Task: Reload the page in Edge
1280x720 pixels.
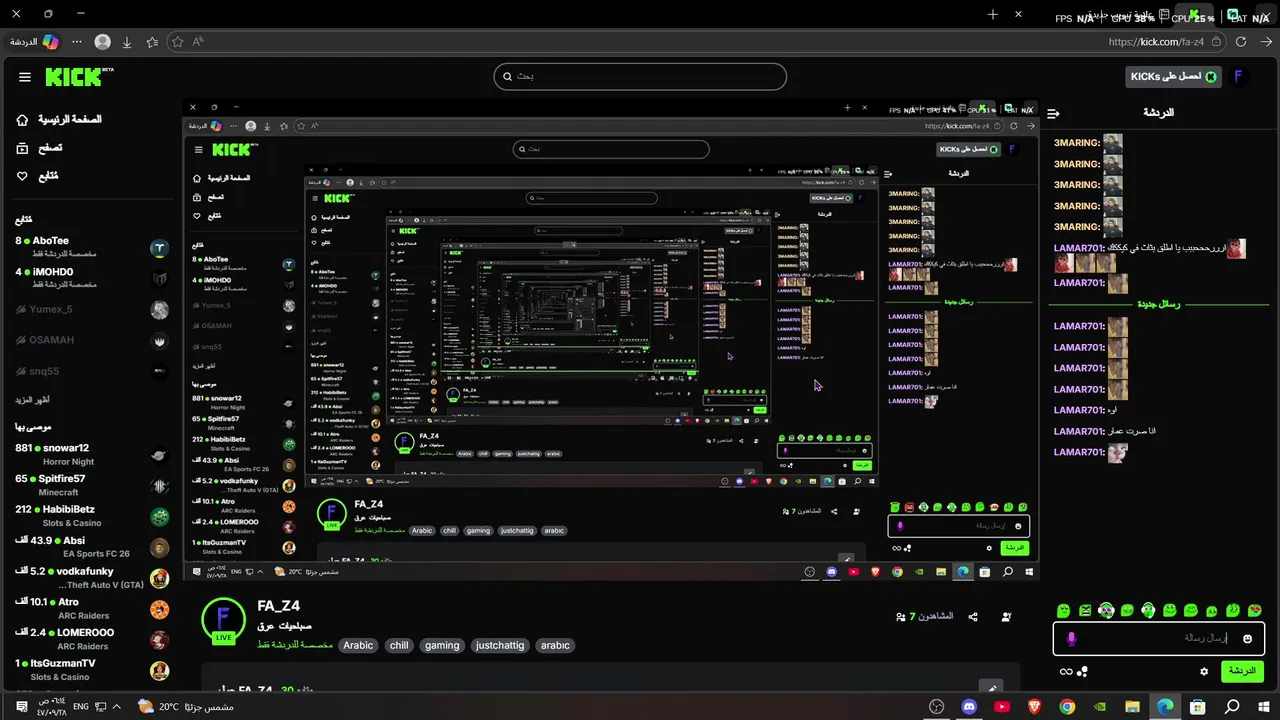Action: tap(1241, 42)
